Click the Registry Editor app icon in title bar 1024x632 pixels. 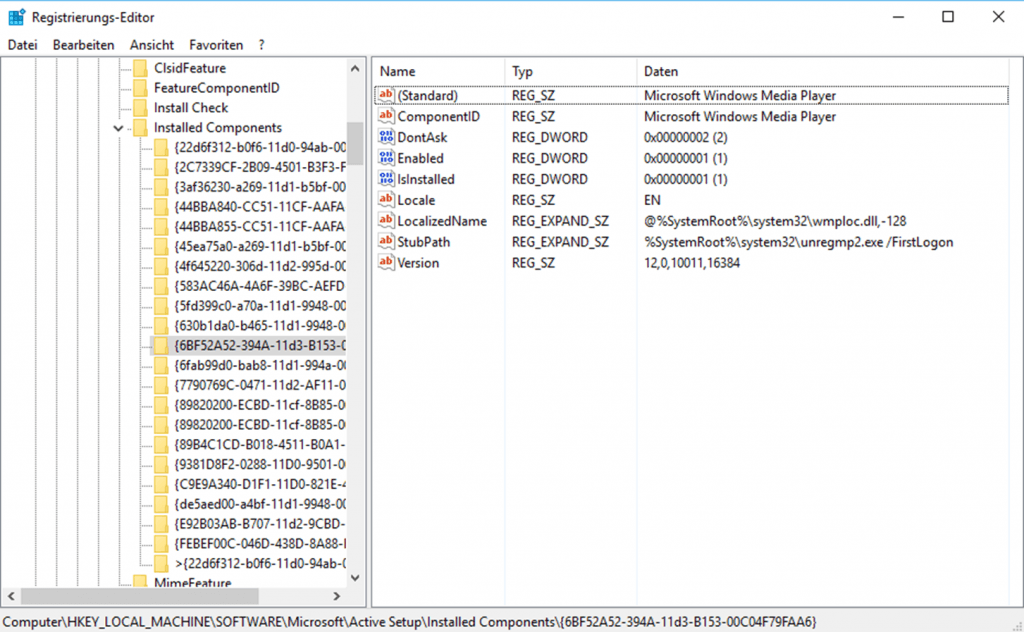point(16,17)
